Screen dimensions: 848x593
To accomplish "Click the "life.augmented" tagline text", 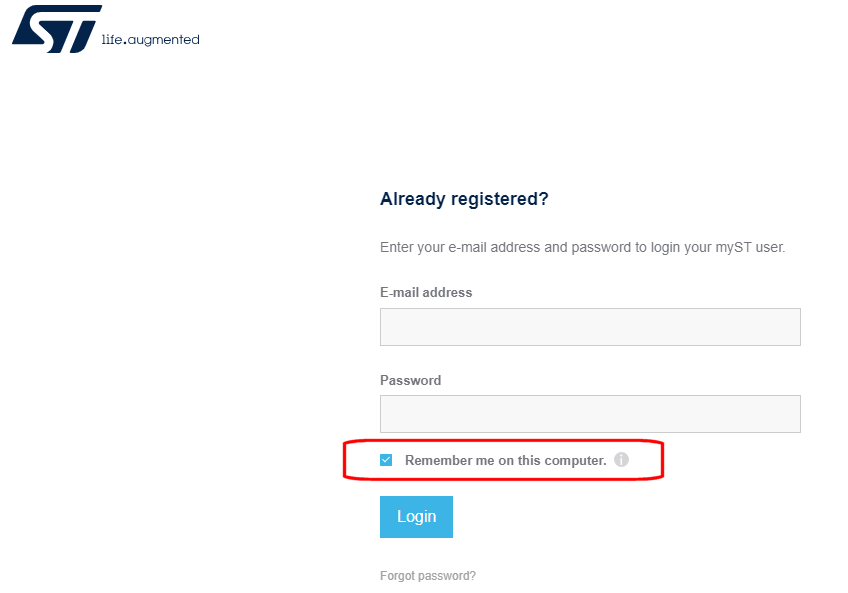I will coord(151,40).
